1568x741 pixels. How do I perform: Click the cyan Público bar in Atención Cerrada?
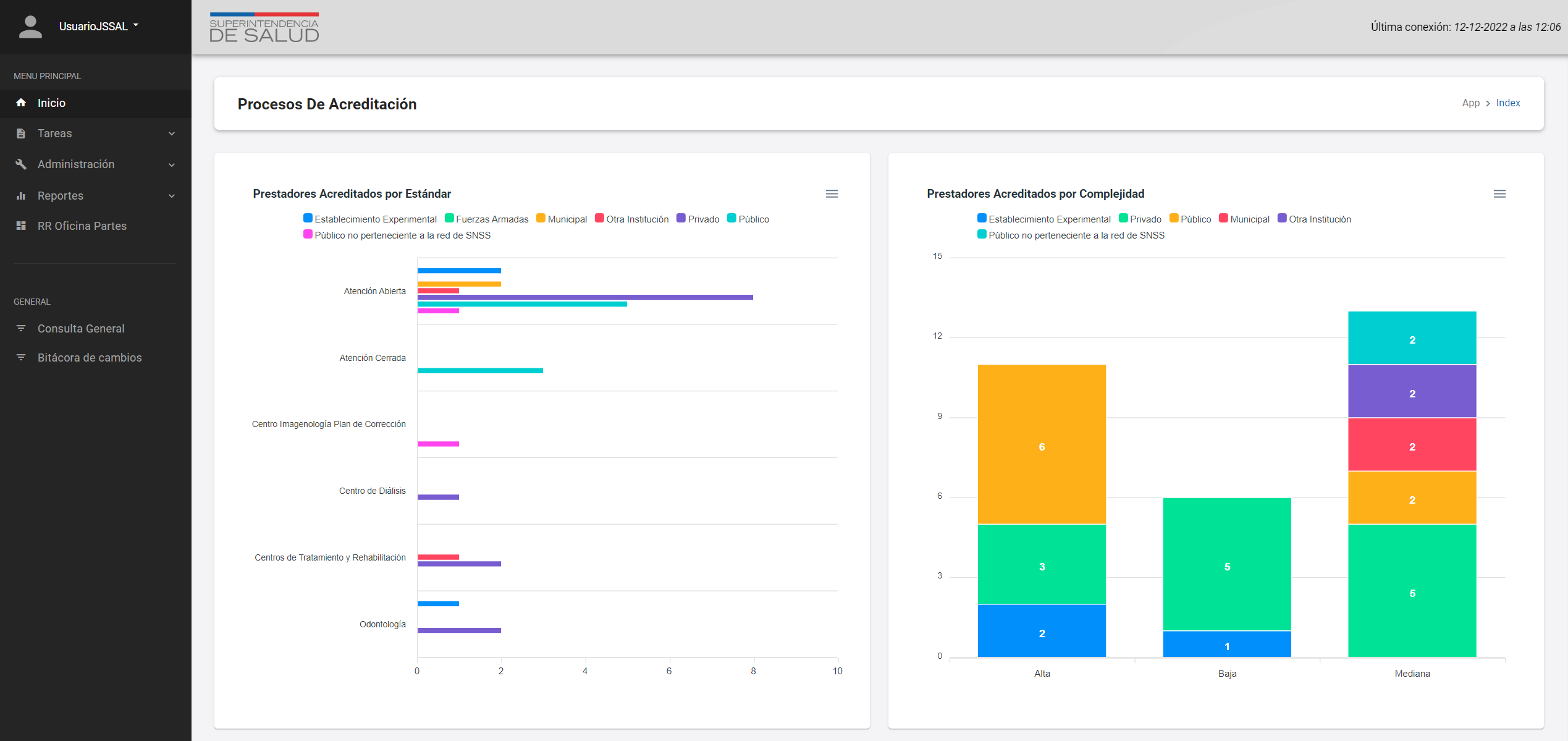[480, 371]
